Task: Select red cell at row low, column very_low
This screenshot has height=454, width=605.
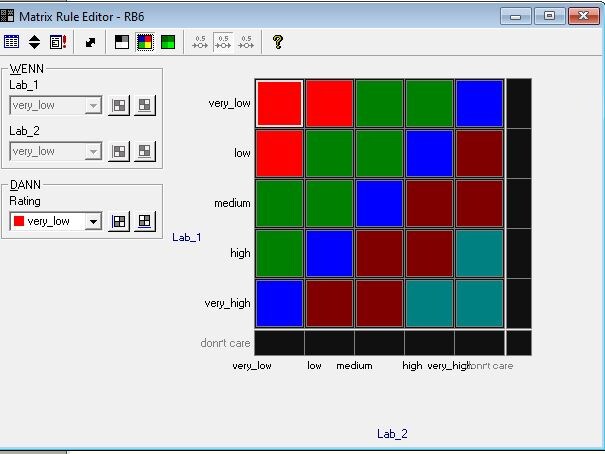Action: 279,154
